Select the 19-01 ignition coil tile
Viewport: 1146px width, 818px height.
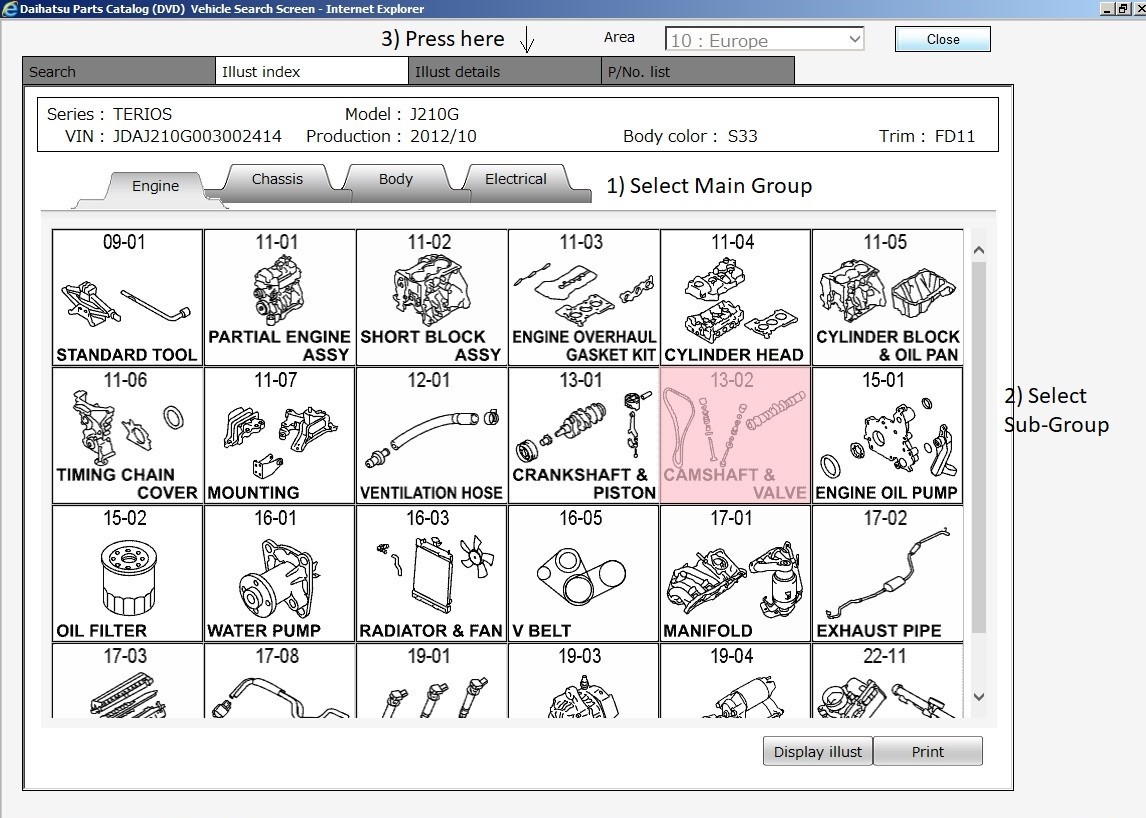(431, 681)
